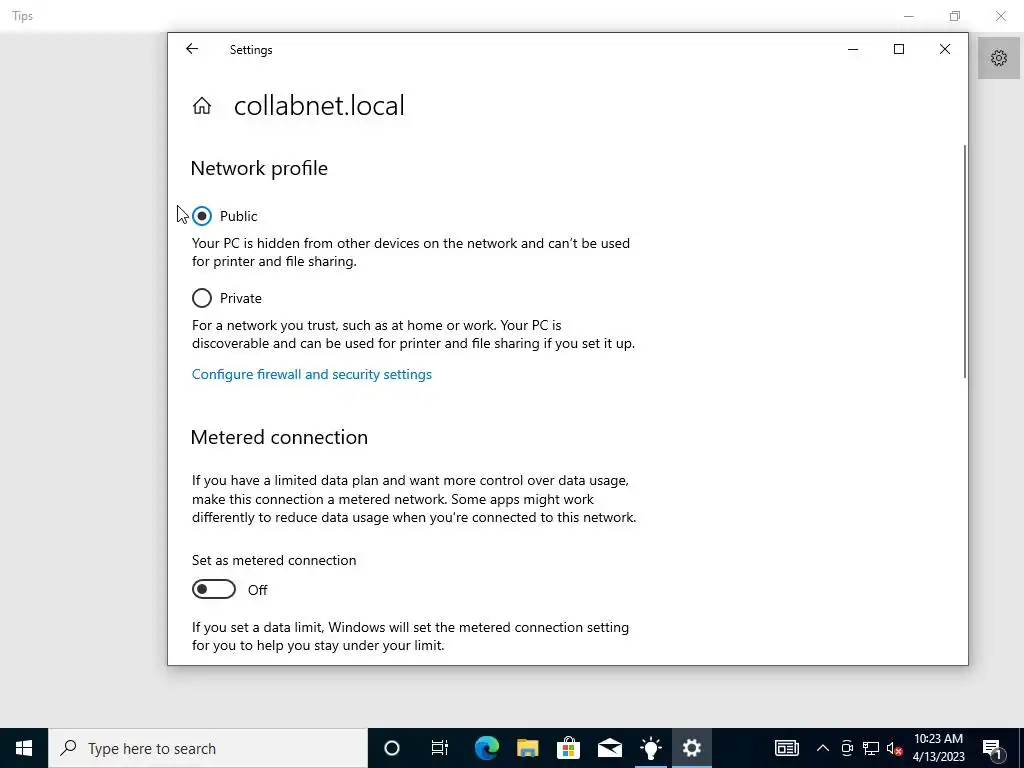Open Cortana circle icon on taskbar
Screen dimensions: 1024x768
click(392, 748)
